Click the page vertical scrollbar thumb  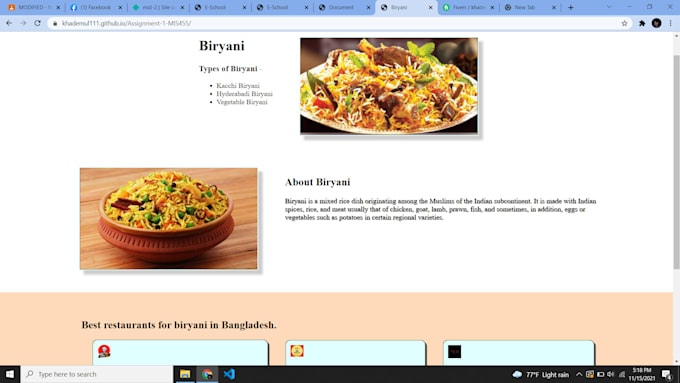point(676,162)
